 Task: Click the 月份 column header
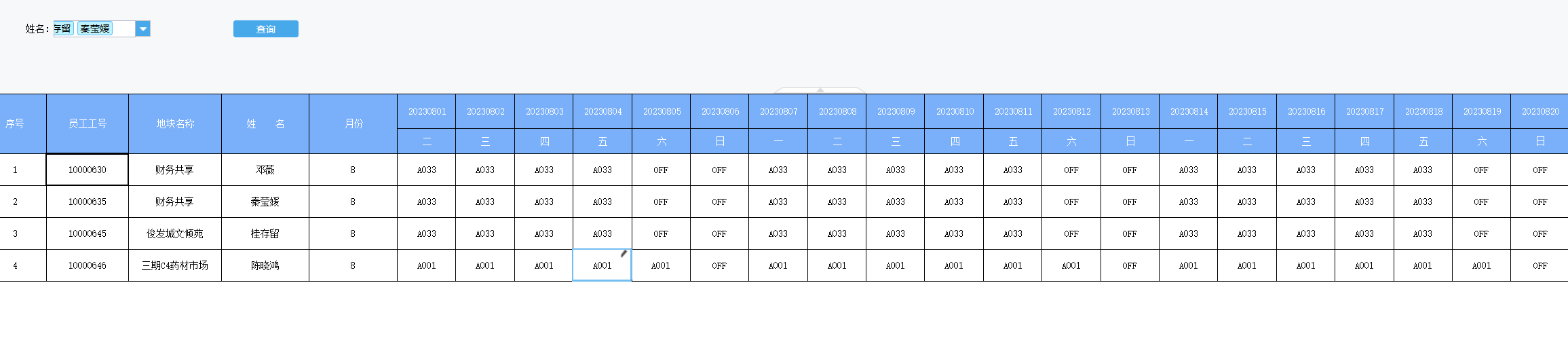[353, 123]
